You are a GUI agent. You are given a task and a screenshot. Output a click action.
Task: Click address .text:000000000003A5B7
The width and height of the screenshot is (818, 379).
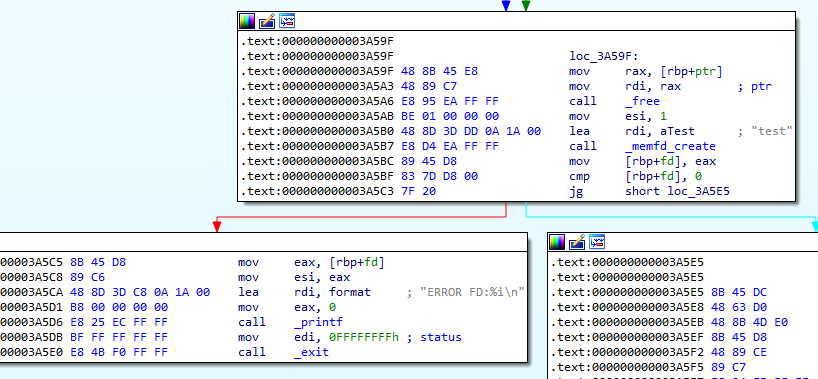(x=317, y=146)
